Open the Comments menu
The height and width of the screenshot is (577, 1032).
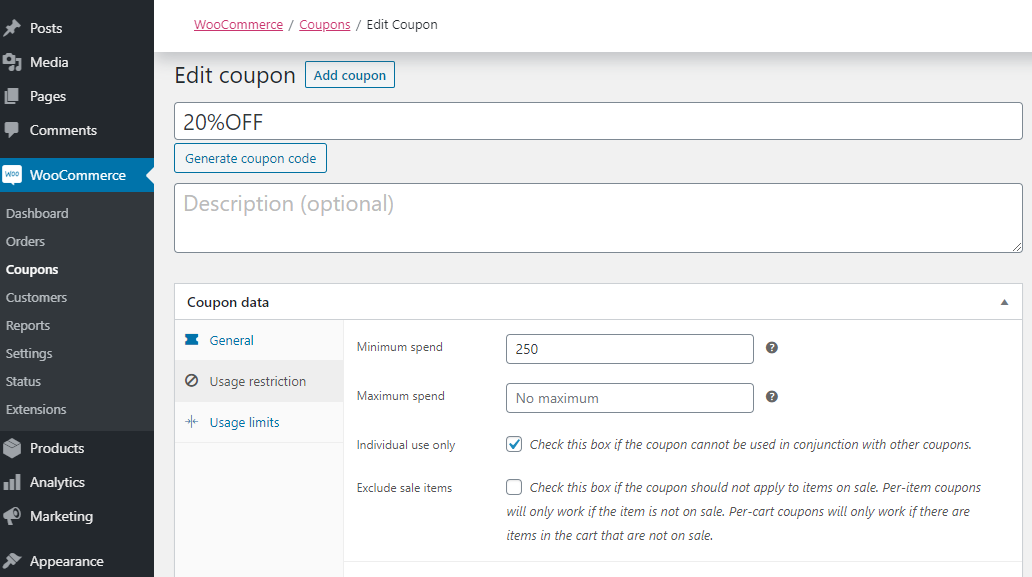coord(77,130)
